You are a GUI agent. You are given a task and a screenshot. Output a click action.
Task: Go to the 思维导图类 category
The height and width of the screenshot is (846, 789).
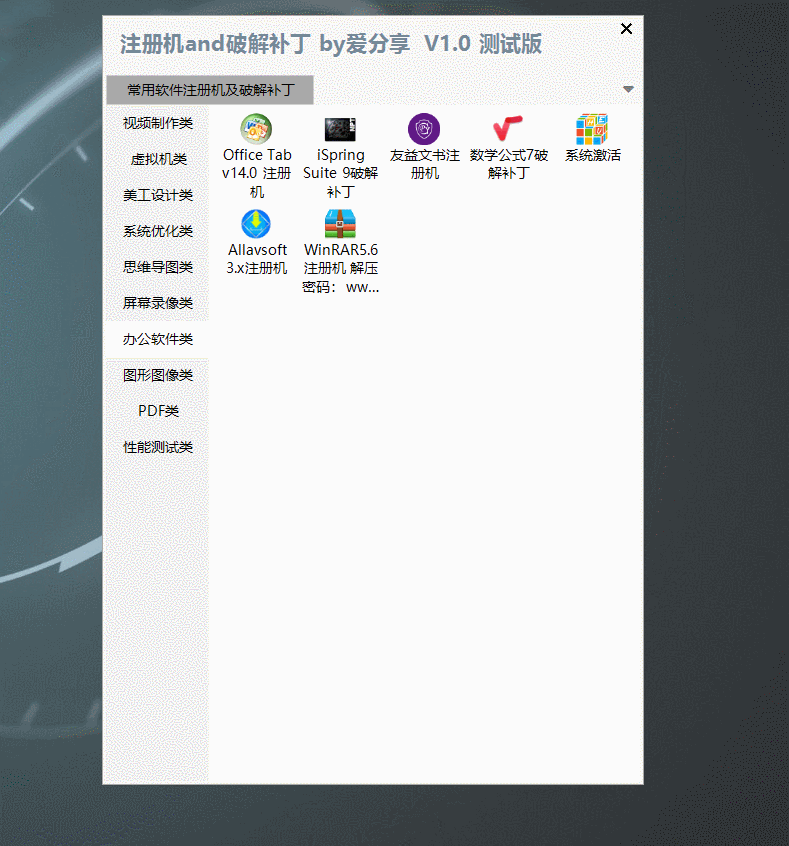click(158, 267)
